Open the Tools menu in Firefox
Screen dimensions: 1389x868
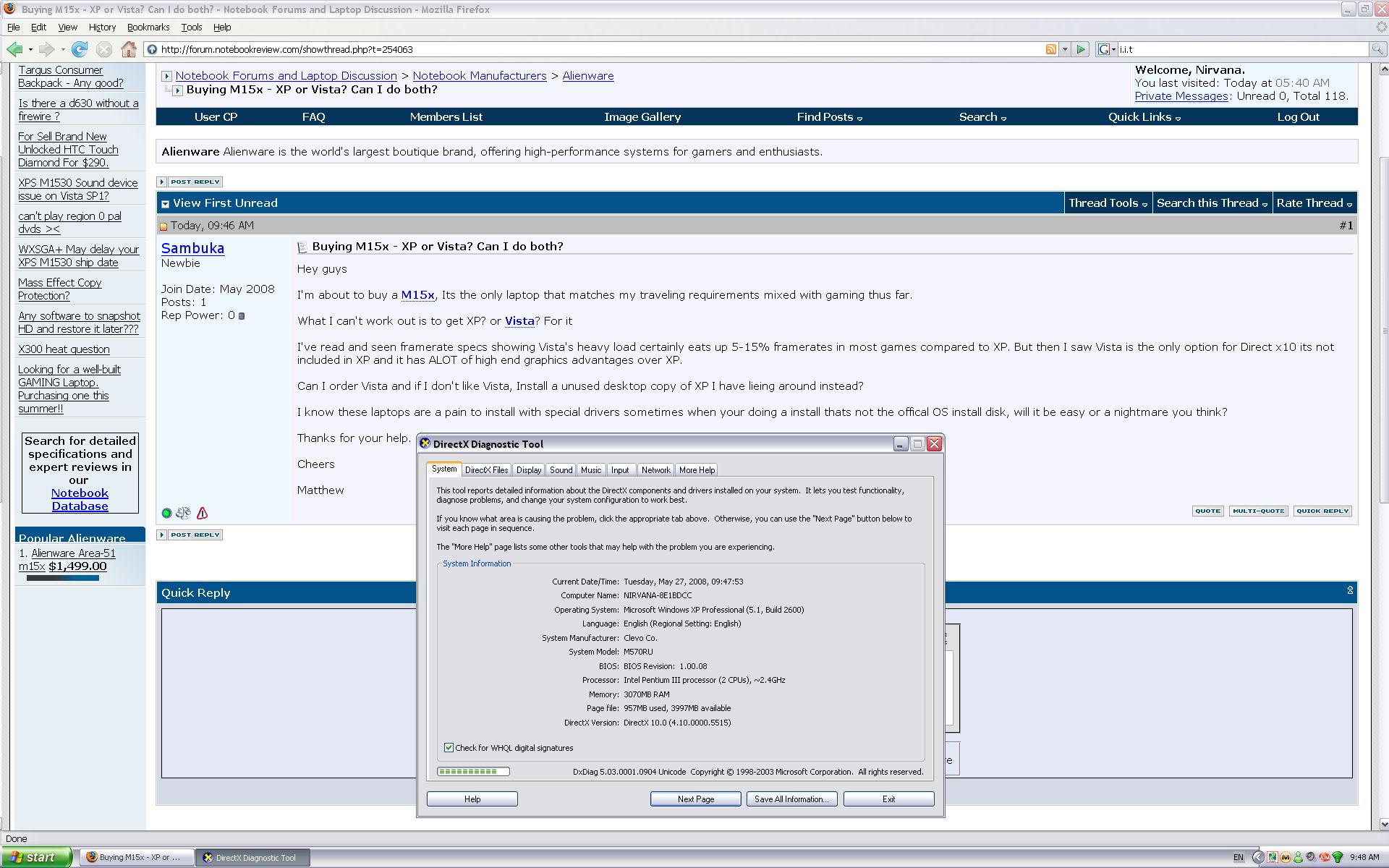click(x=192, y=27)
